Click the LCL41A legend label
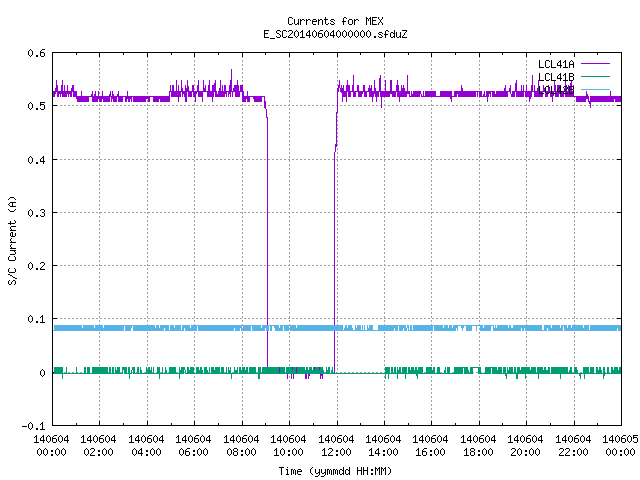The width and height of the screenshot is (640, 480). click(x=556, y=64)
